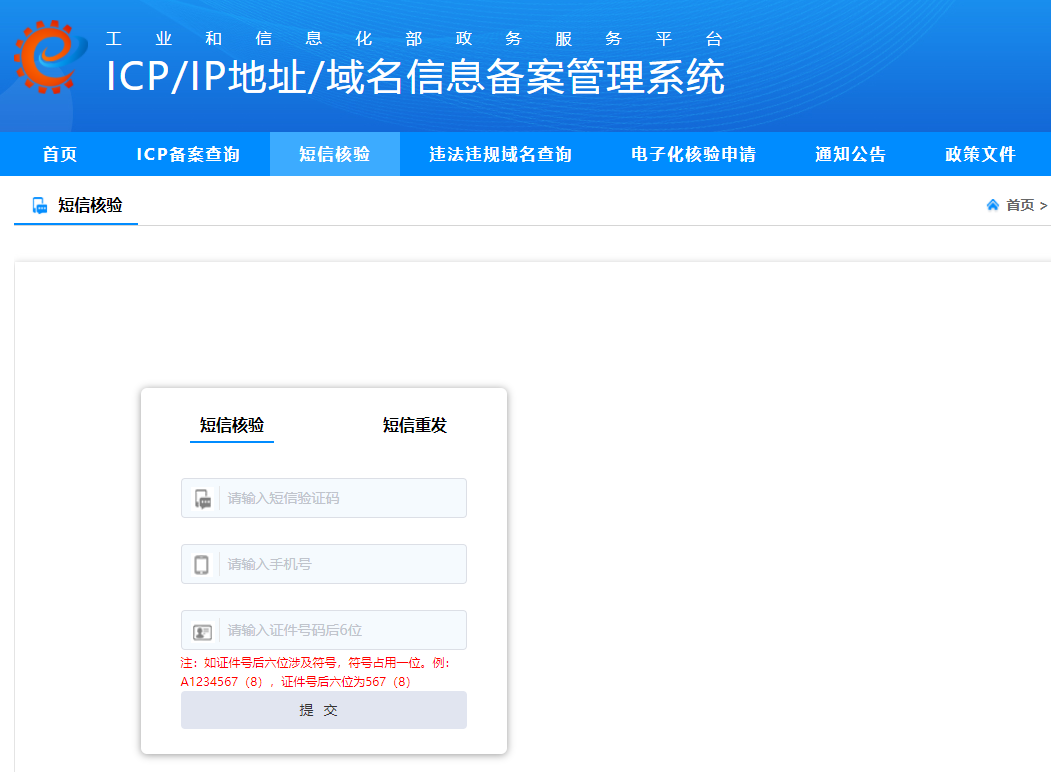The width and height of the screenshot is (1051, 772).
Task: Open the 首页 navigation menu item
Action: tap(60, 154)
